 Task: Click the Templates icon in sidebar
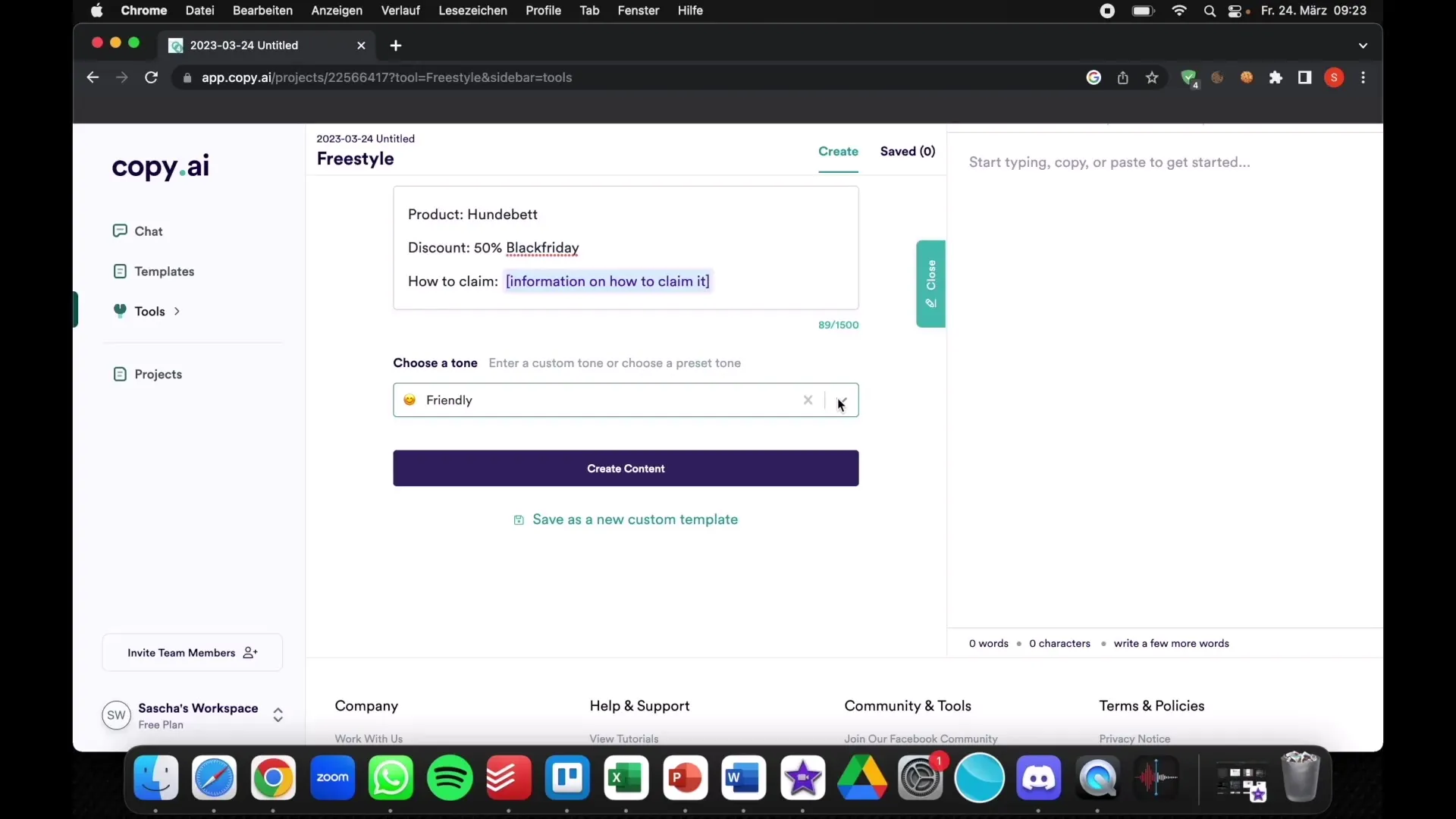coord(118,270)
